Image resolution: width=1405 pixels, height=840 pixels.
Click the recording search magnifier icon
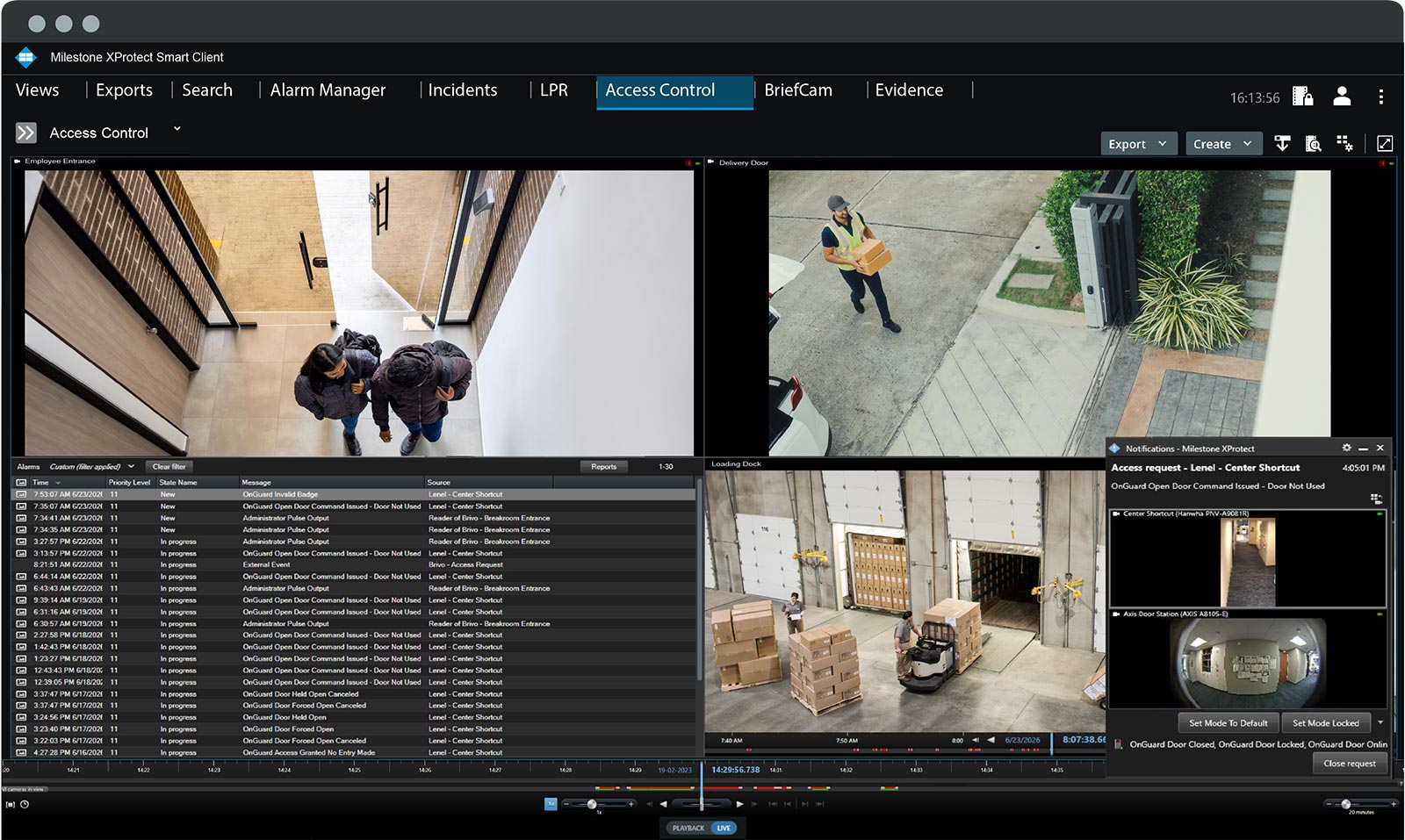point(1313,144)
